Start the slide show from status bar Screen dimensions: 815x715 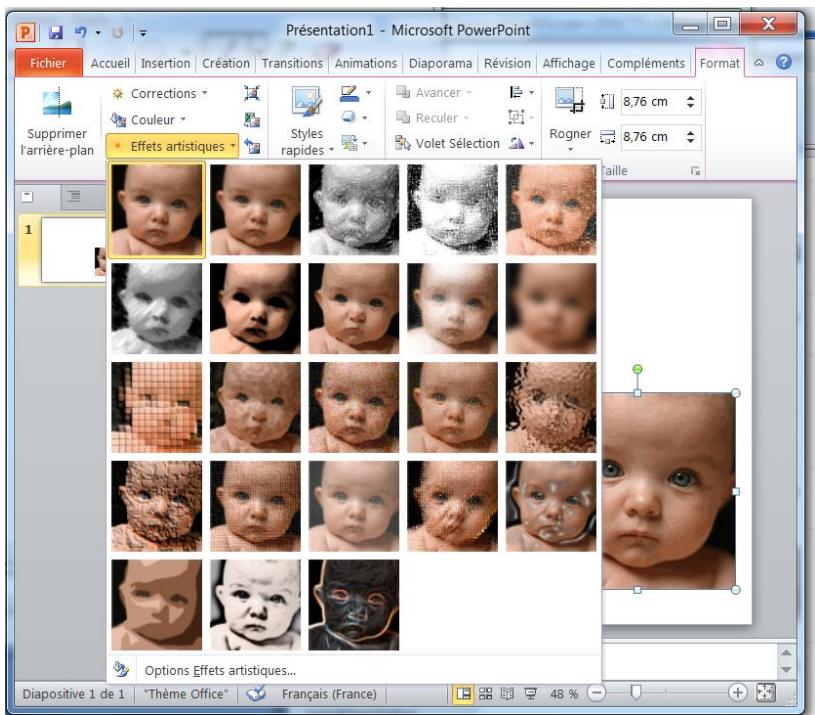coord(530,693)
